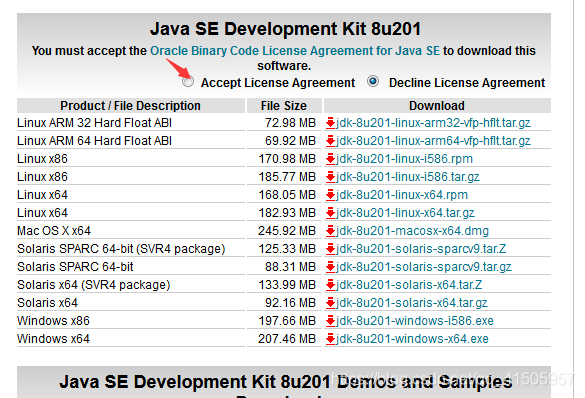
Task: Open the jdk-8u201-solaris-sparcv9.tar.Z link
Action: coord(421,249)
